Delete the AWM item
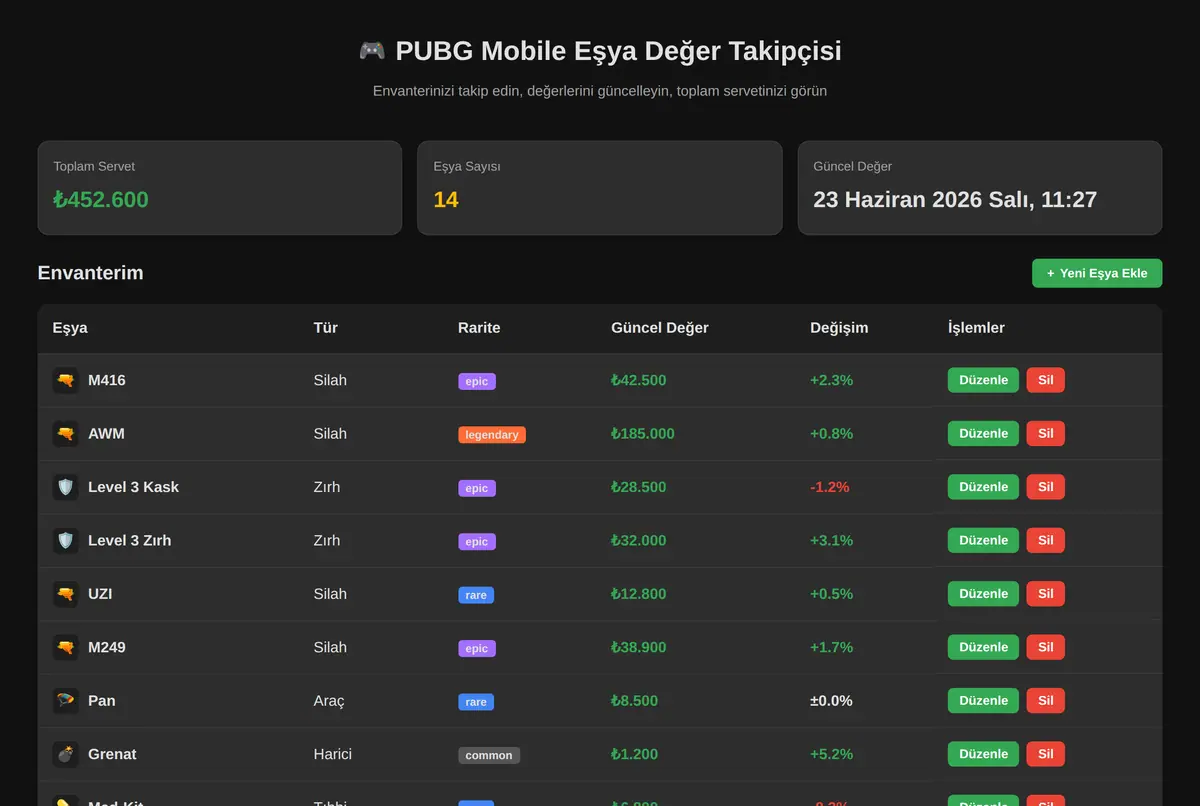Image resolution: width=1200 pixels, height=806 pixels. [x=1045, y=434]
